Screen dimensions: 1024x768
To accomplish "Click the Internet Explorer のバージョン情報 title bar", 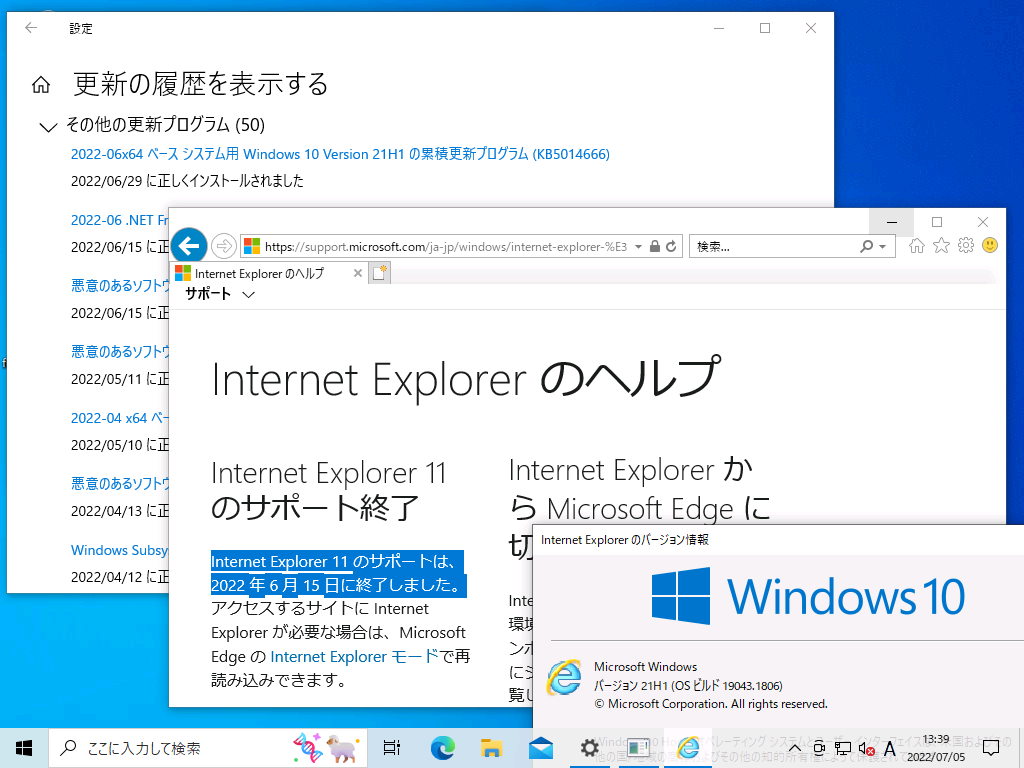I will point(778,540).
